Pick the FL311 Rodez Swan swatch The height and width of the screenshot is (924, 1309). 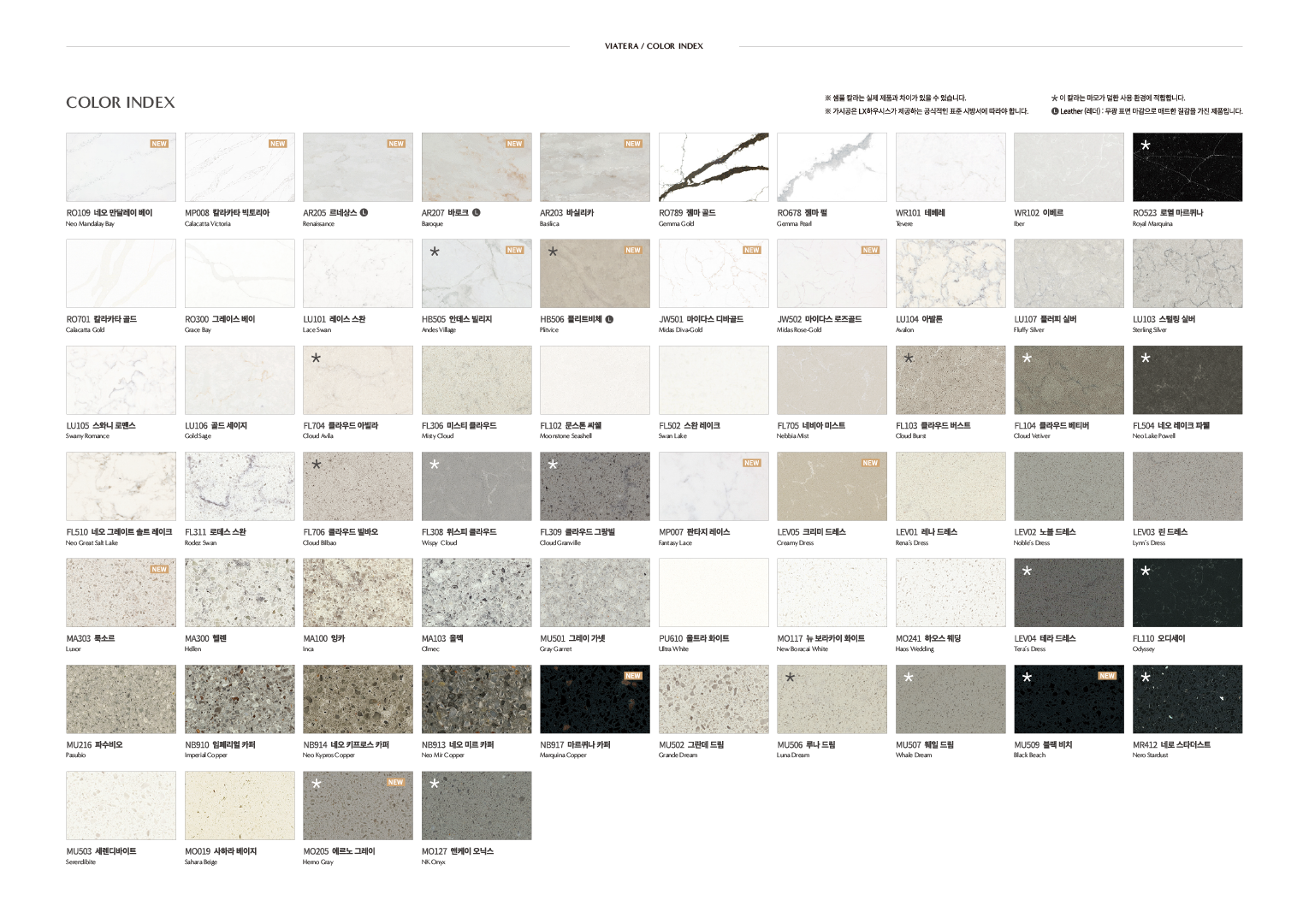pos(240,486)
